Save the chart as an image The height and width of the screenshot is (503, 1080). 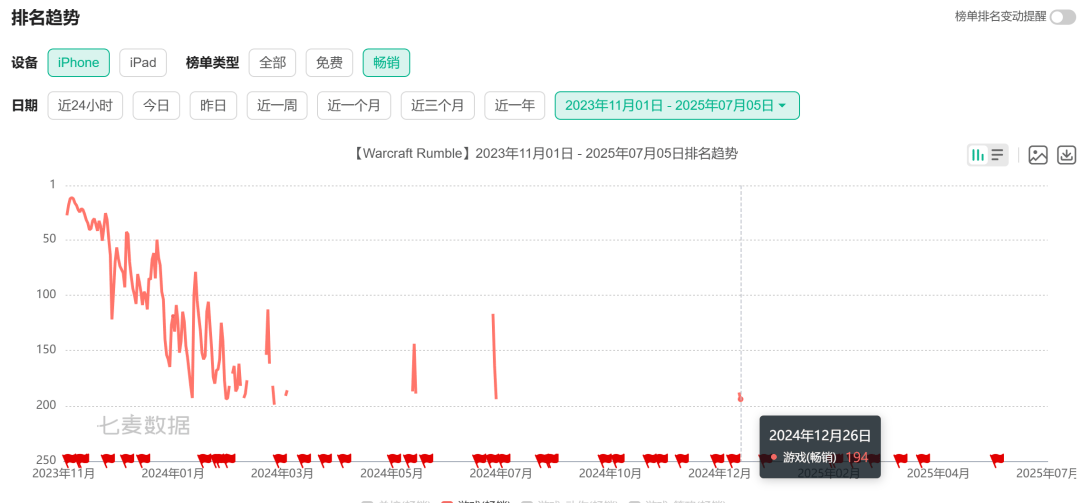click(x=1038, y=156)
